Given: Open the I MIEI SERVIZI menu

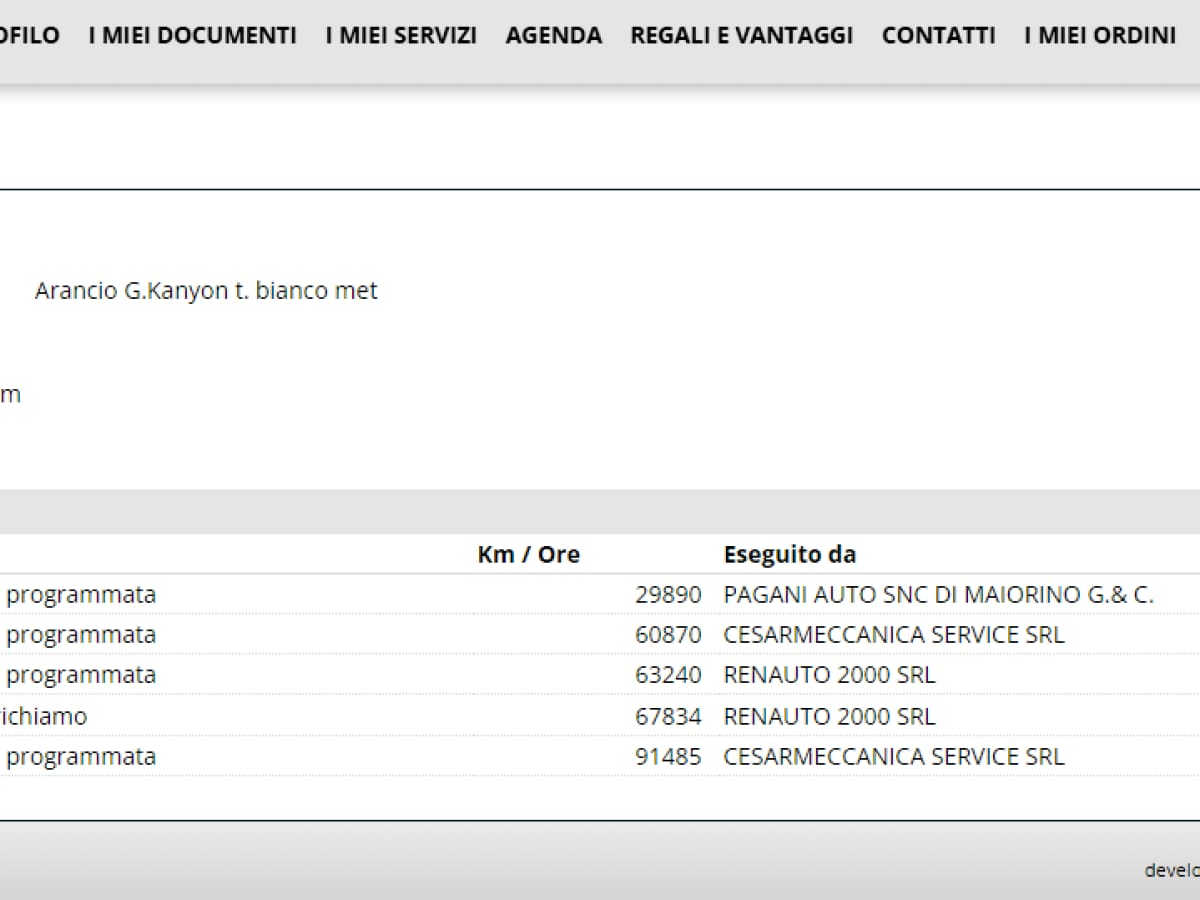Looking at the screenshot, I should pyautogui.click(x=401, y=36).
